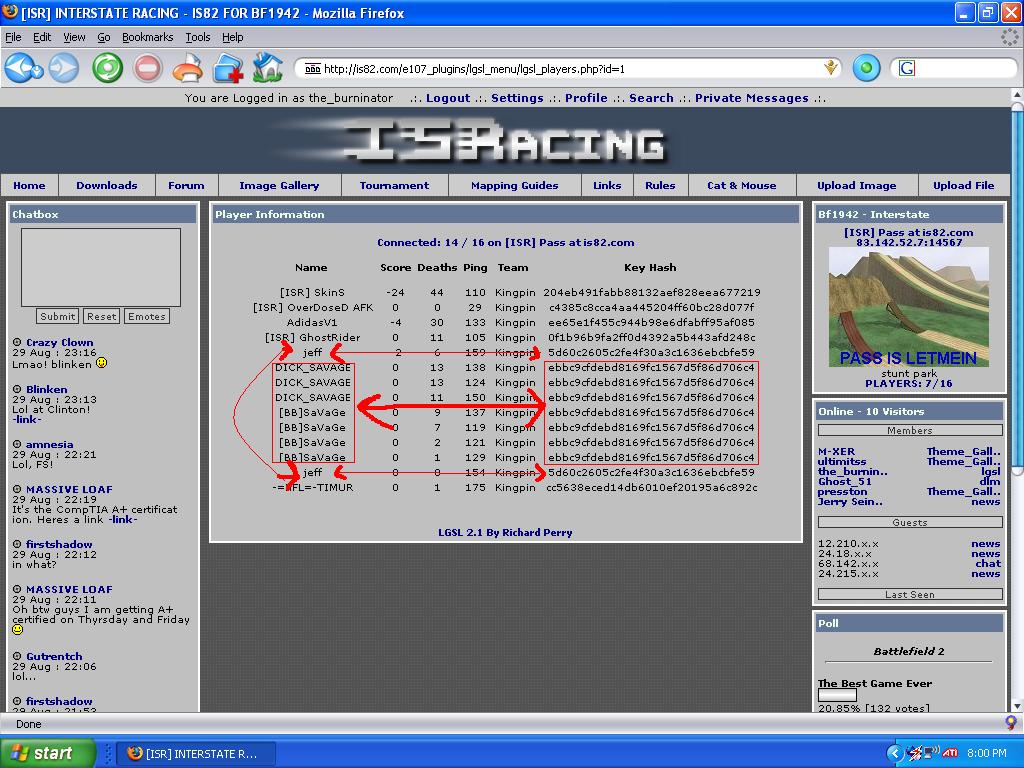The height and width of the screenshot is (768, 1024).
Task: Open the PLAYERS: 7/16 link
Action: (908, 383)
